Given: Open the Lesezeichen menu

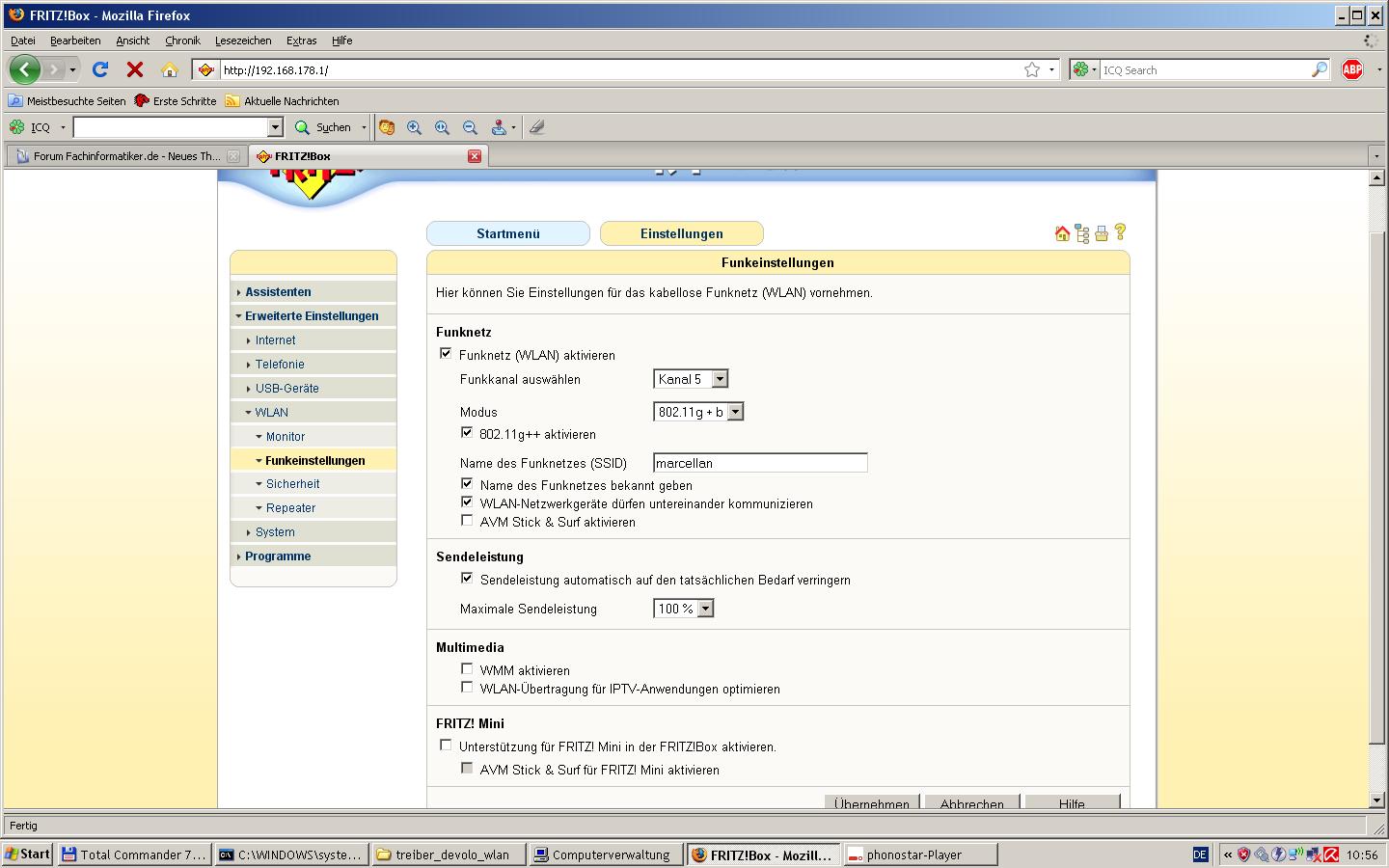Looking at the screenshot, I should (243, 41).
